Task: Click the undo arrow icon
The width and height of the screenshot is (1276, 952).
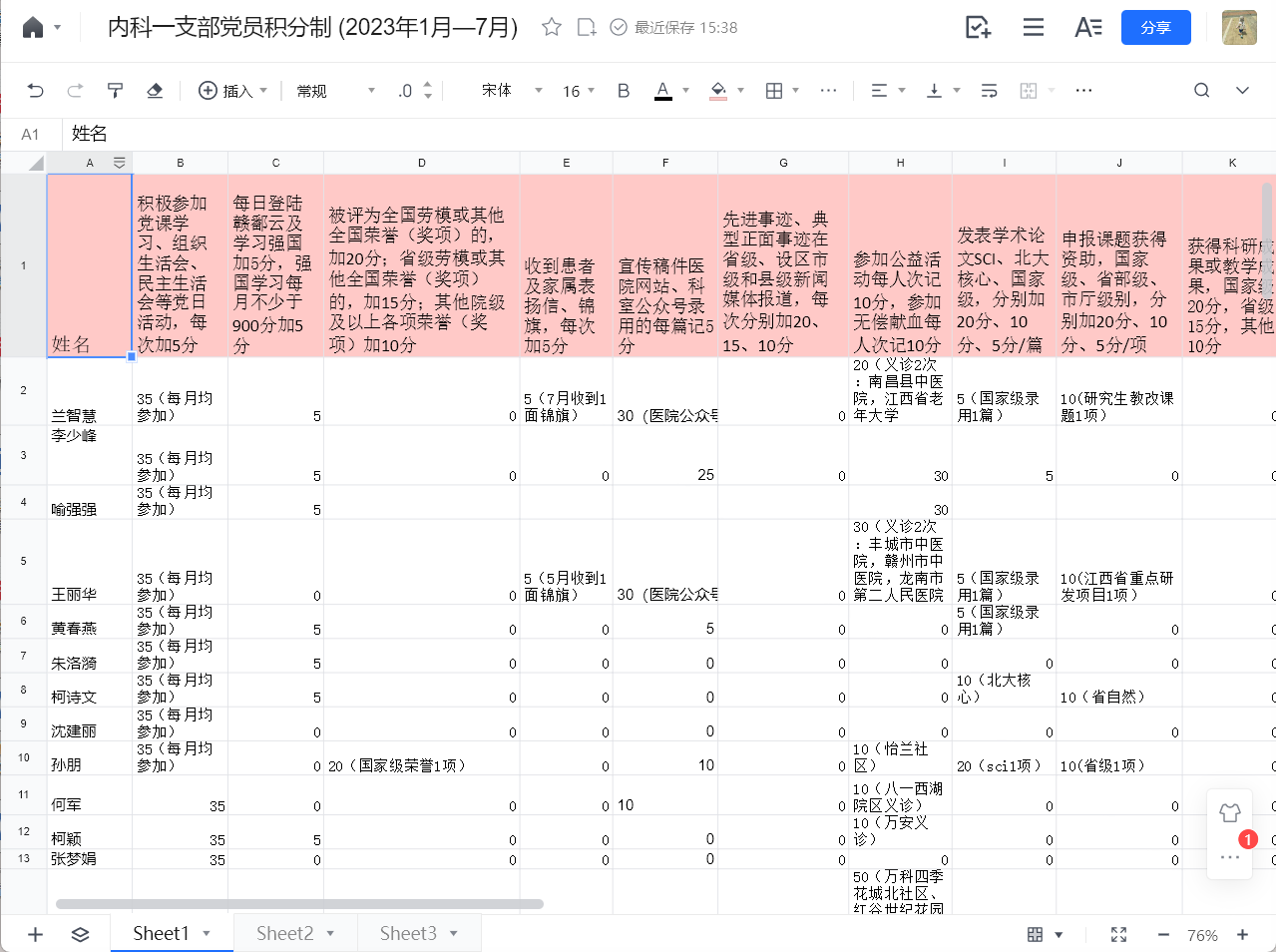Action: [36, 91]
